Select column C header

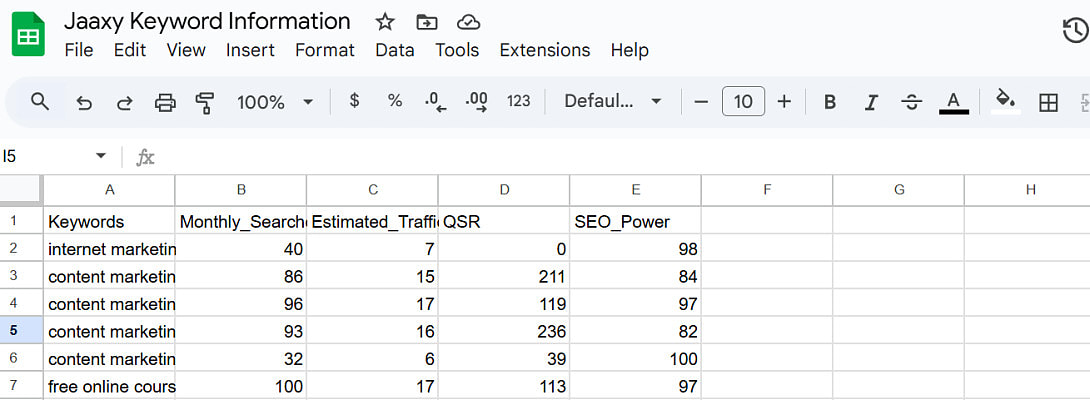(x=373, y=189)
